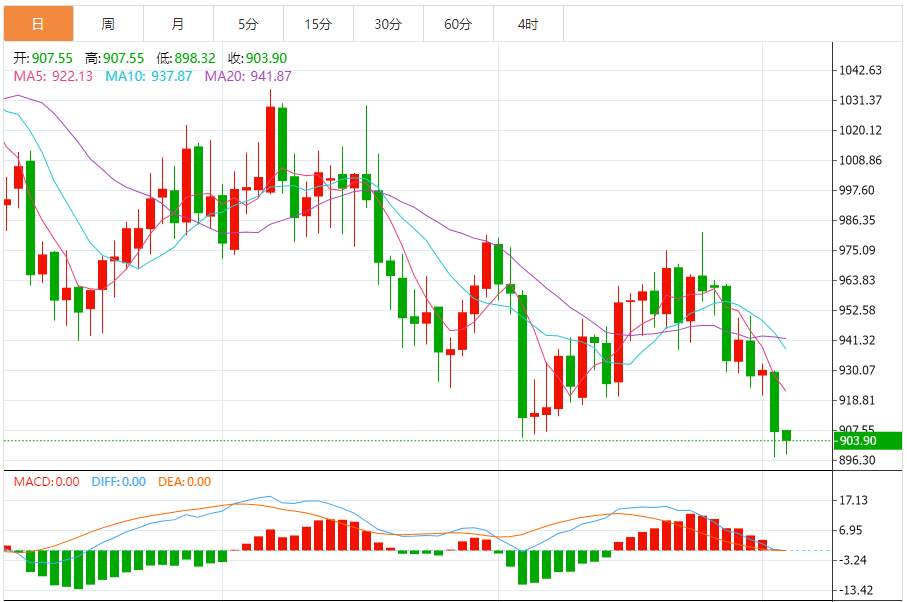Screen dimensions: 907x602
Task: Click the latest small green candlestick
Action: tap(786, 435)
